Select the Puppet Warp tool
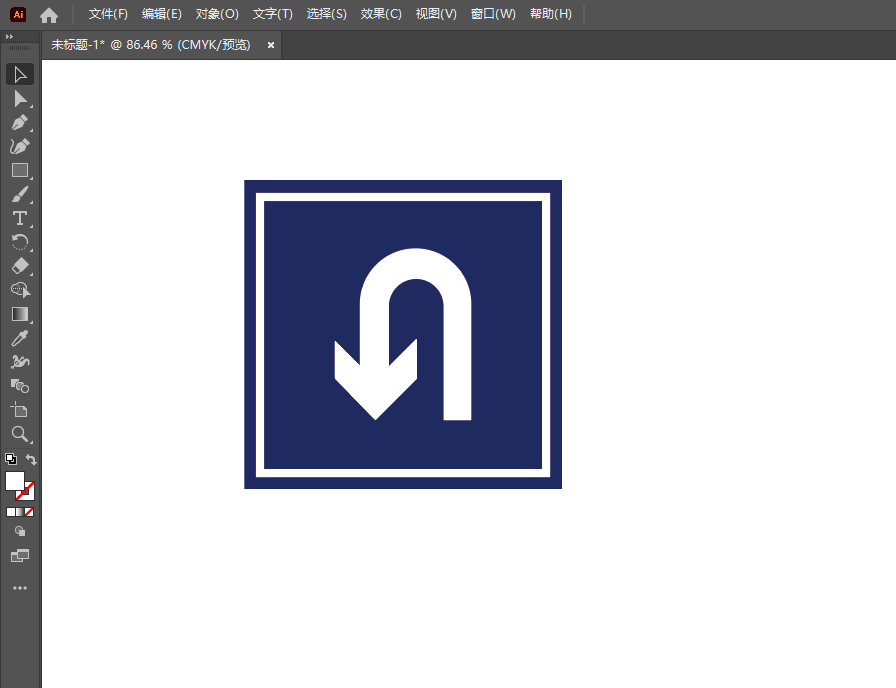Screen dimensions: 896x688 (20, 362)
